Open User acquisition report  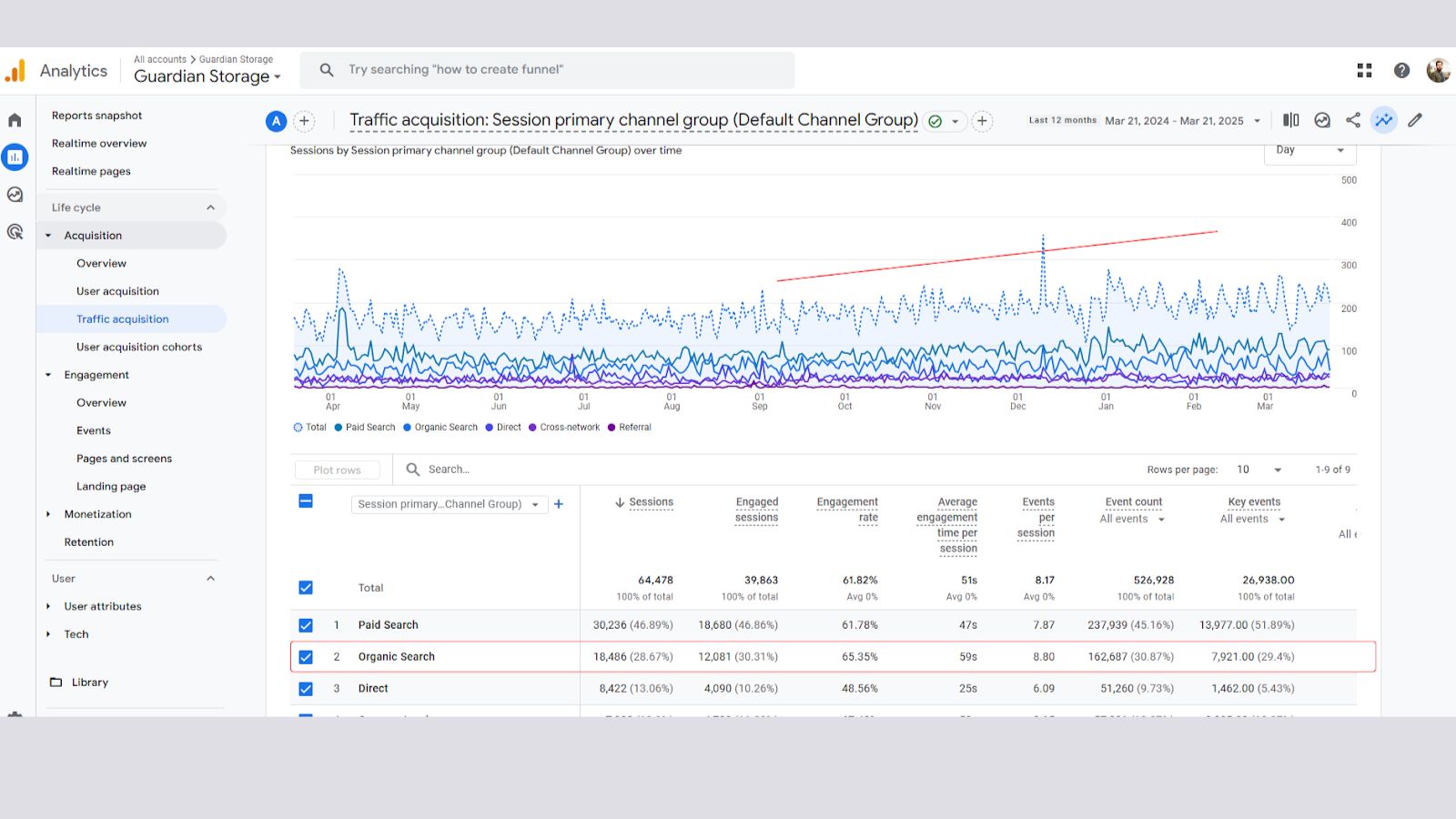point(117,291)
